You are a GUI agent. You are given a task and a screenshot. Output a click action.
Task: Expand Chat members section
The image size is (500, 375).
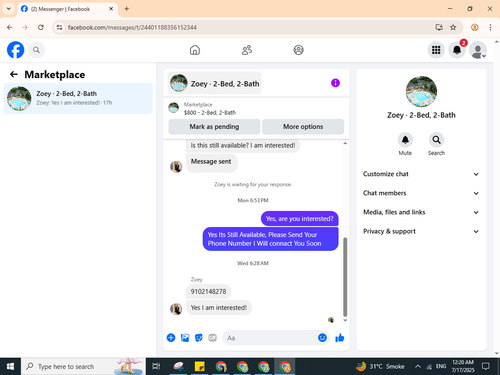point(421,193)
